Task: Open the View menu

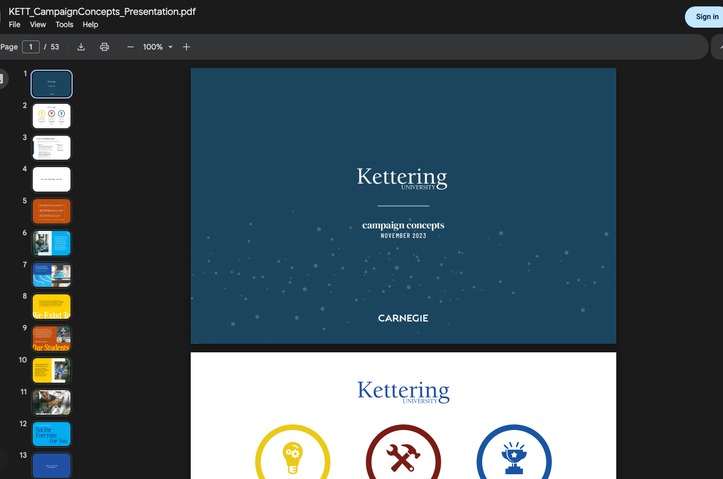Action: [38, 24]
